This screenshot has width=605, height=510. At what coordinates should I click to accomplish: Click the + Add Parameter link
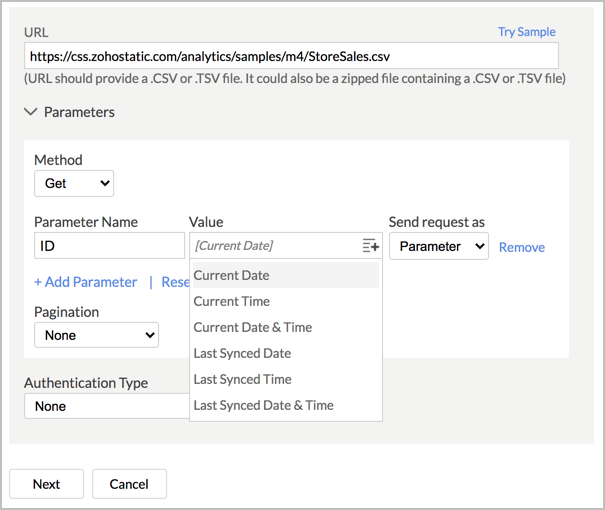[85, 282]
